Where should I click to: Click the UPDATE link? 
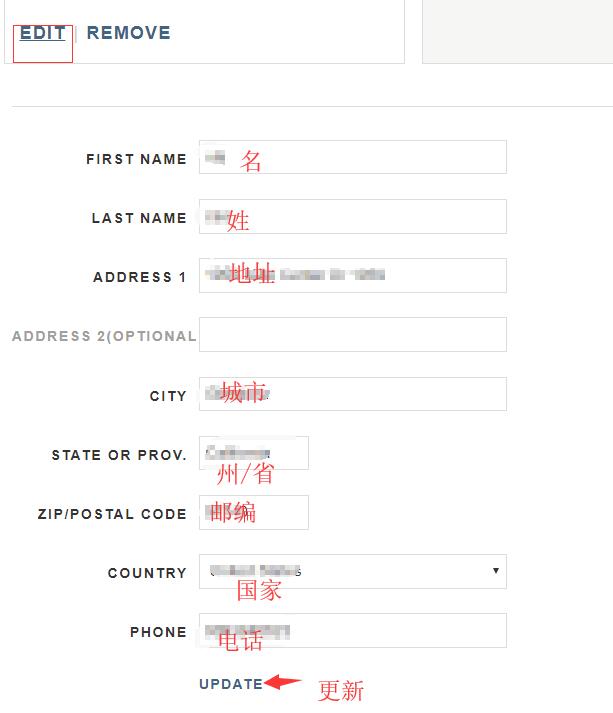(230, 684)
